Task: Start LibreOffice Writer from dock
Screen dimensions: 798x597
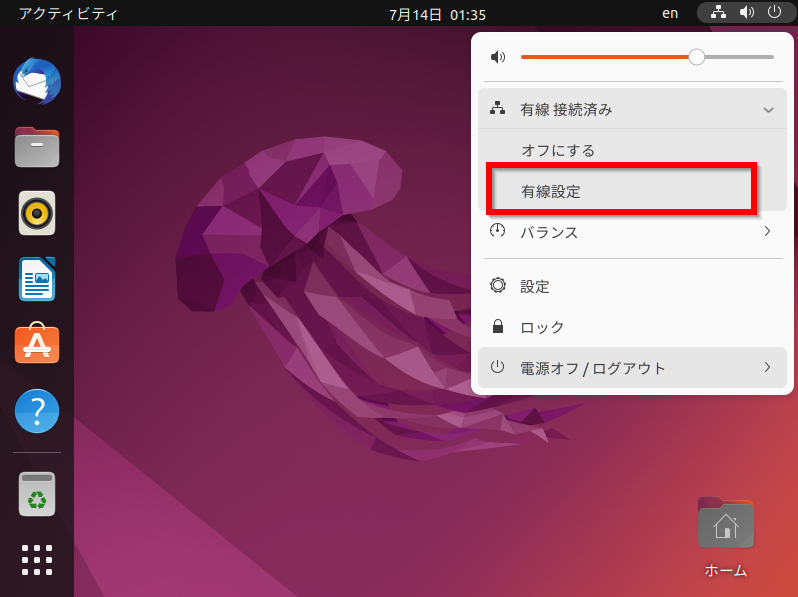Action: [37, 279]
